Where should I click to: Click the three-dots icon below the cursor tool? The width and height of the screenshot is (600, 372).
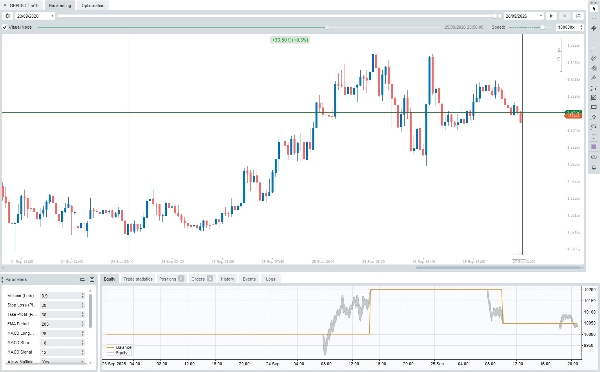pos(593,18)
